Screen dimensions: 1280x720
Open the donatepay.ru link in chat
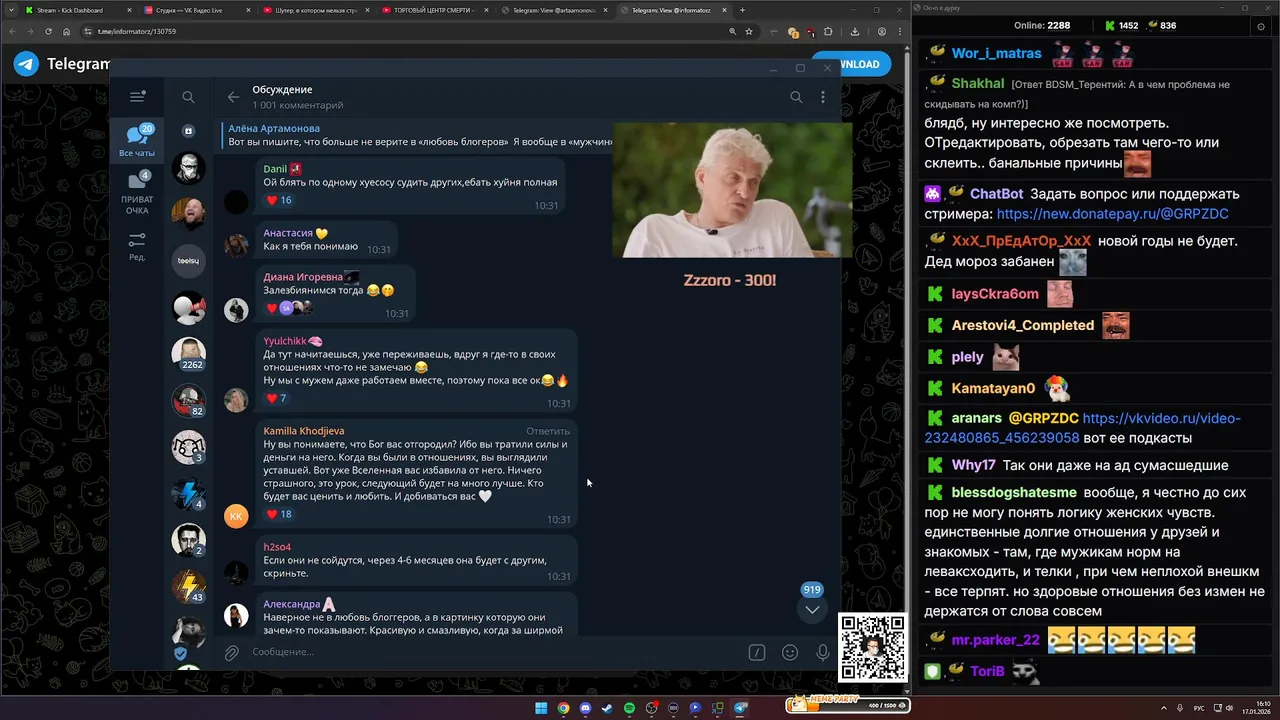[x=1112, y=214]
